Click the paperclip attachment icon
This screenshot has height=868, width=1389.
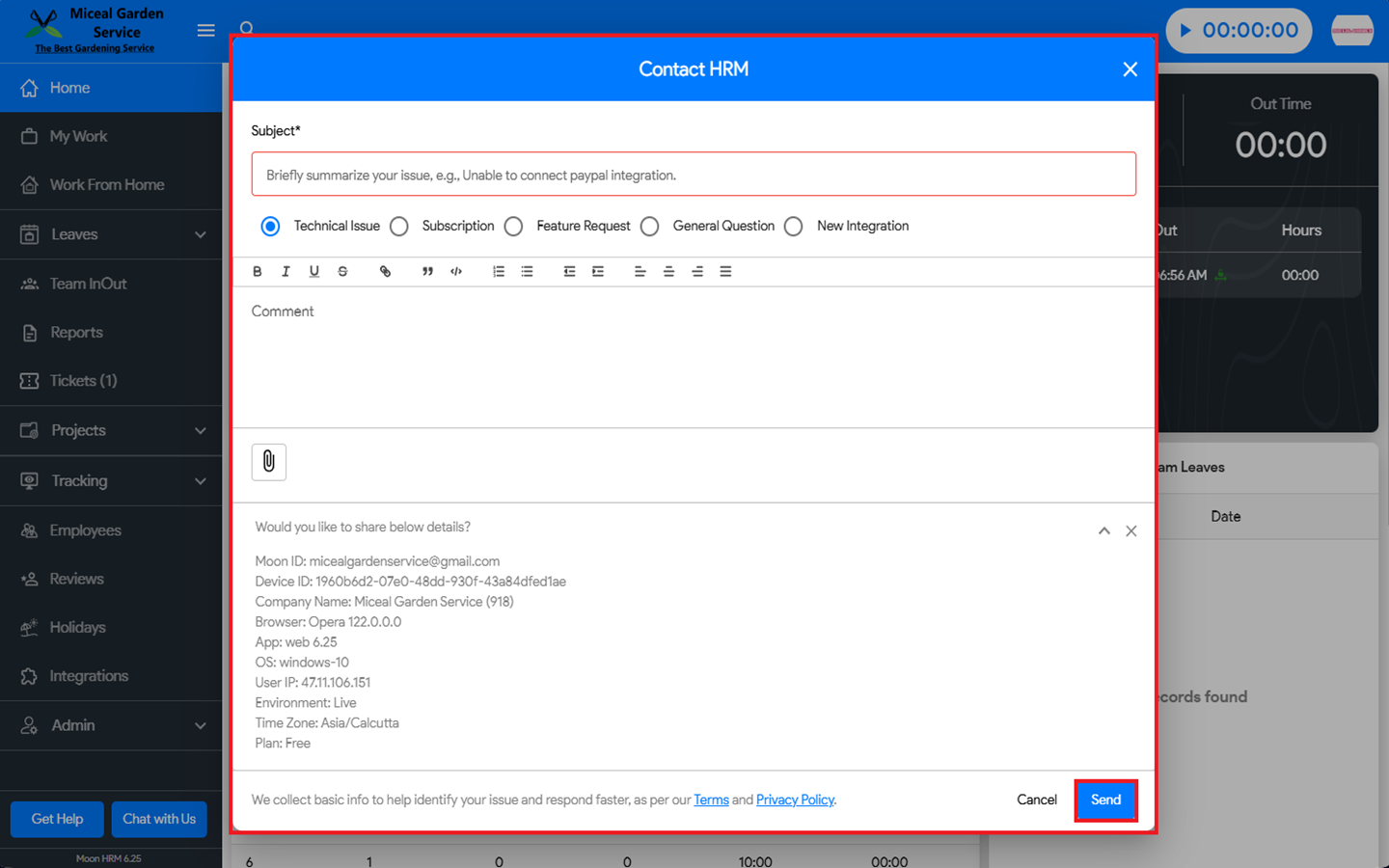(x=269, y=462)
